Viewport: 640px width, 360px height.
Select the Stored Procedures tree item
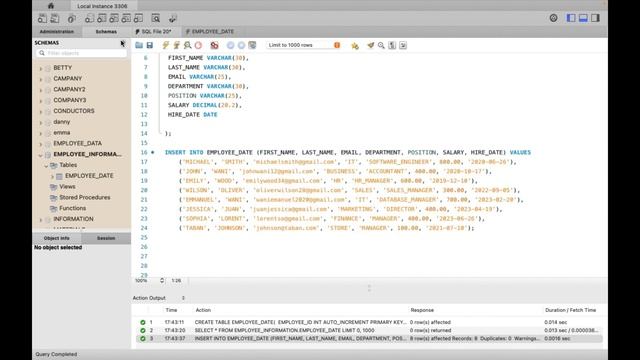pyautogui.click(x=85, y=197)
